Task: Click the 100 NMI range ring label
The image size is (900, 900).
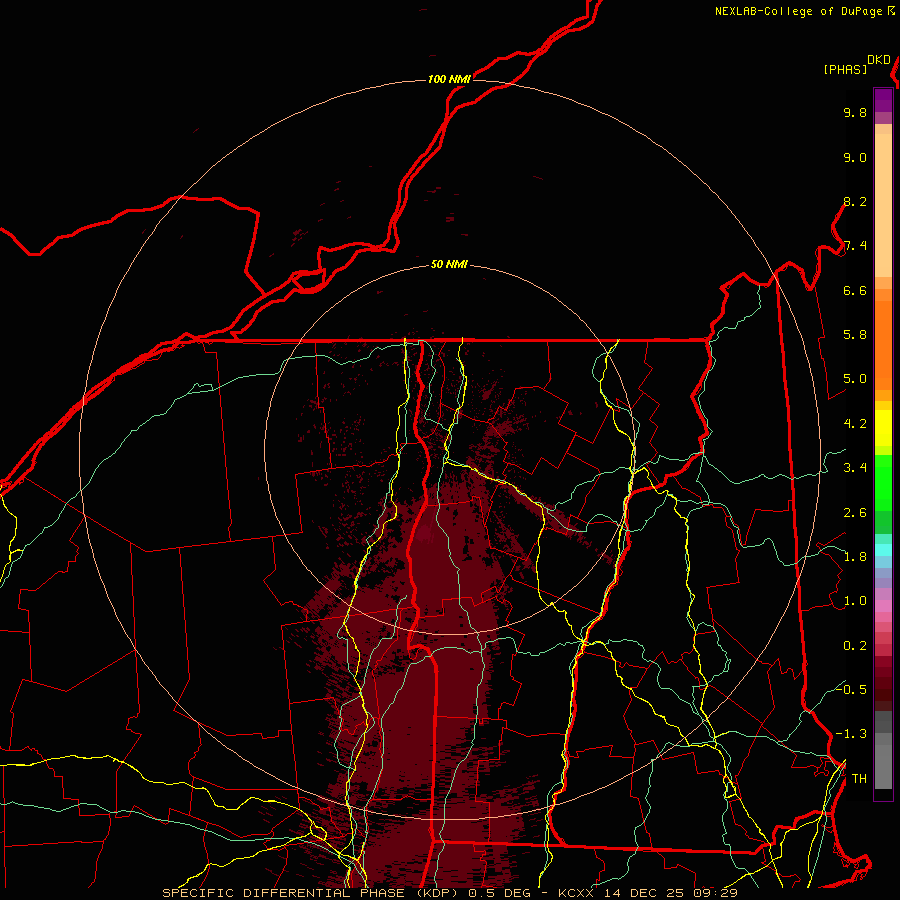Action: click(449, 79)
